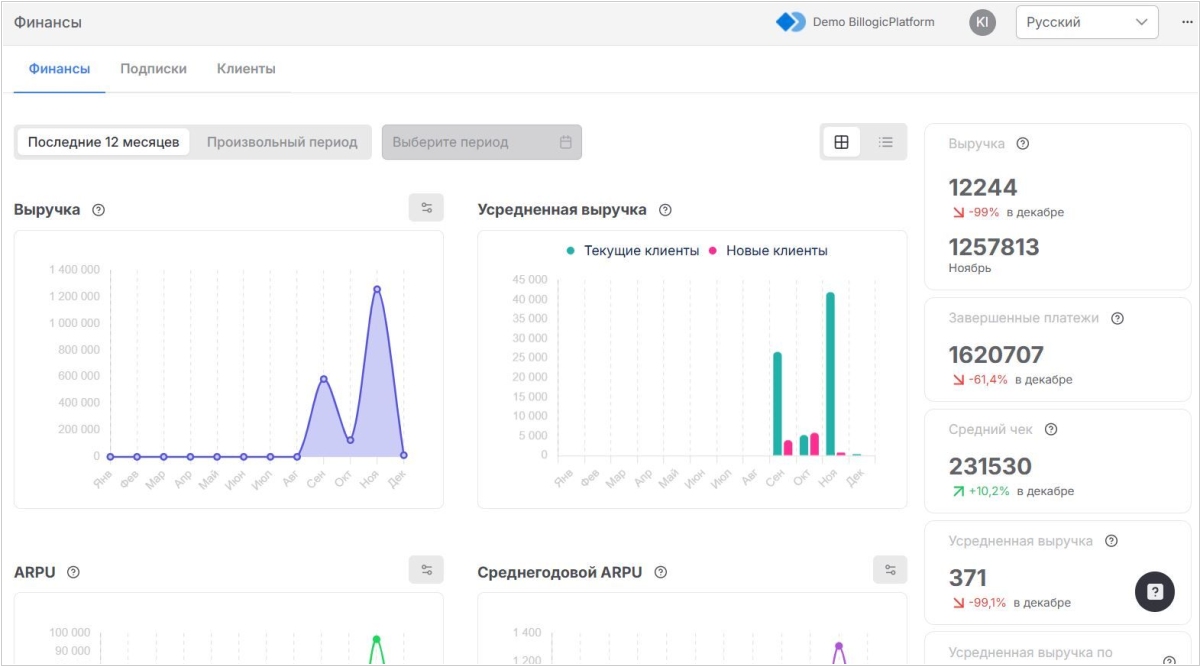Viewport: 1200px width, 666px height.
Task: Click the Demo BillogicPlatform logo link
Action: [856, 22]
